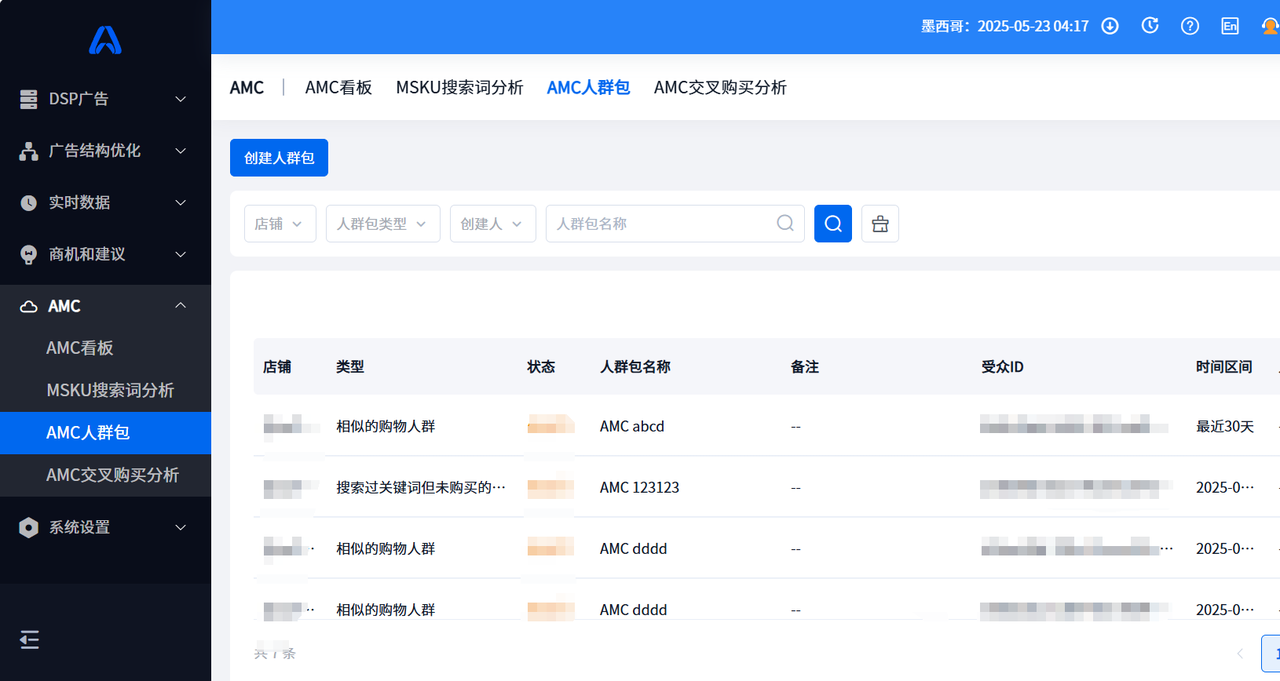Click the 系统设置 hexagon icon

(29, 528)
